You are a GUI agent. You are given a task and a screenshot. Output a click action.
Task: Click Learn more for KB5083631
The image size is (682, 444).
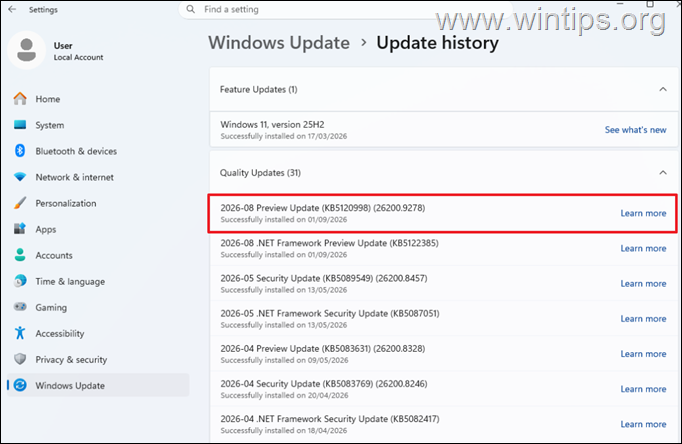point(643,354)
